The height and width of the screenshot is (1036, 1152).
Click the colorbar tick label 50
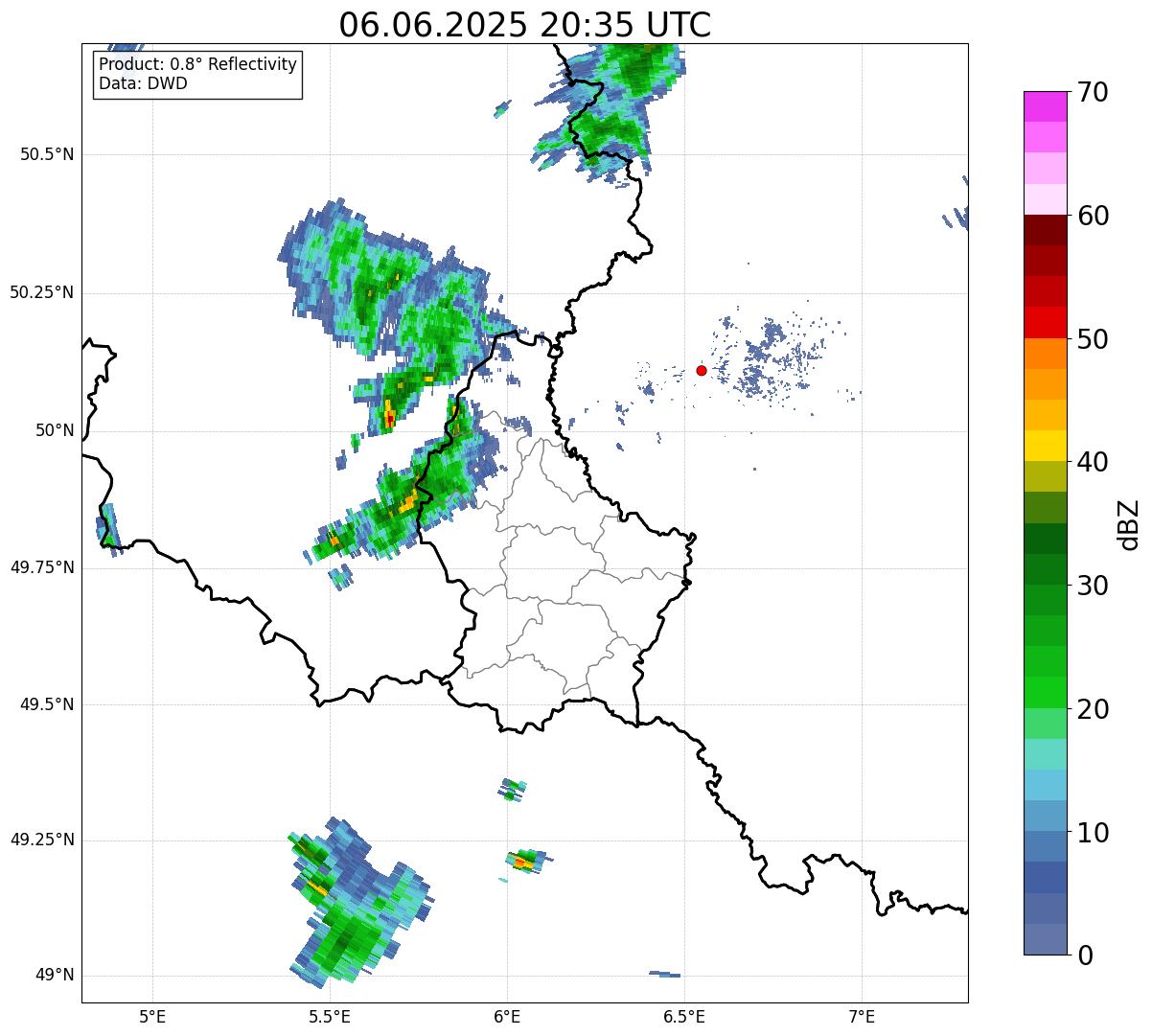[1093, 339]
